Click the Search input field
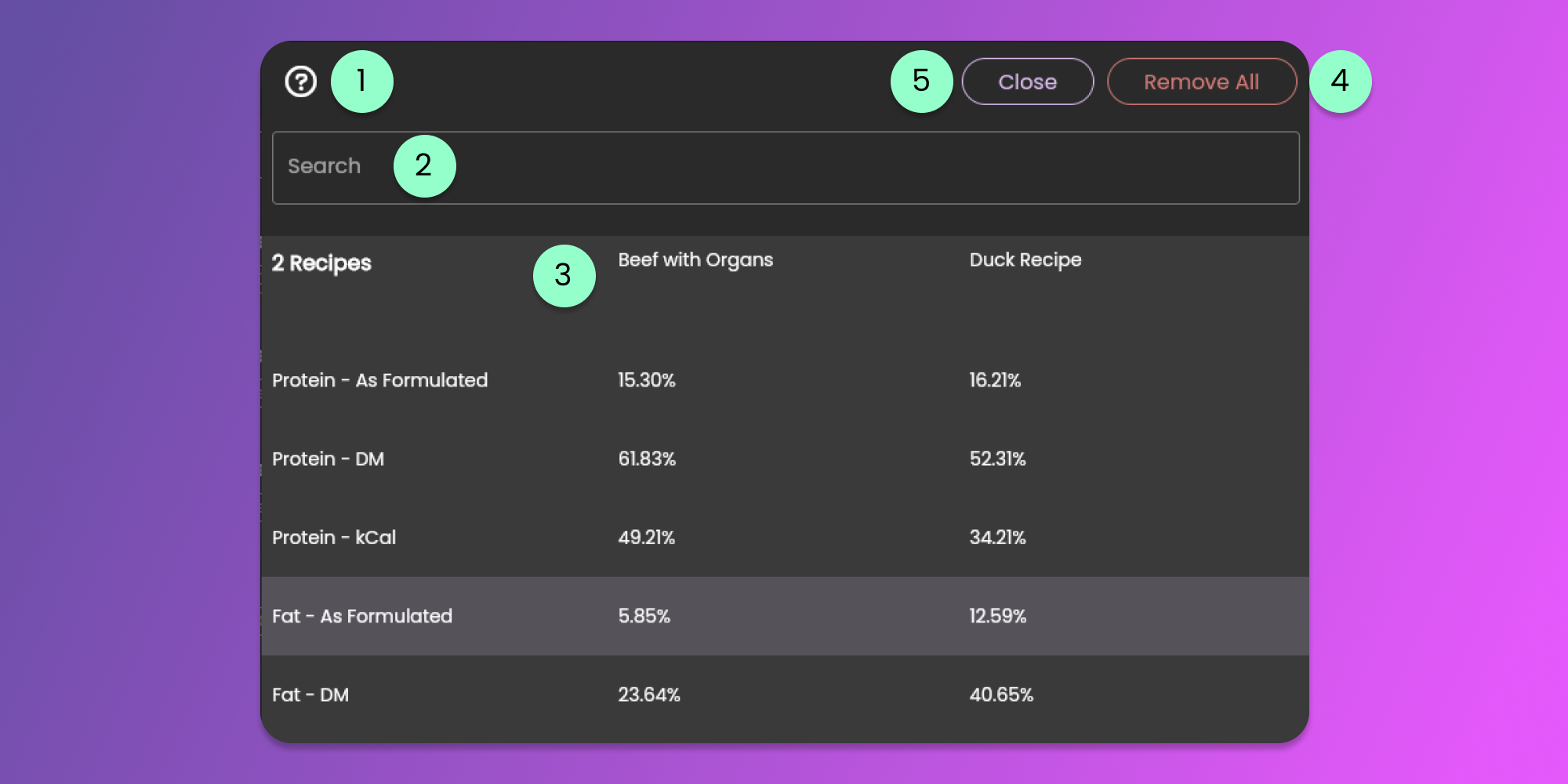The width and height of the screenshot is (1568, 784). pyautogui.click(x=784, y=168)
